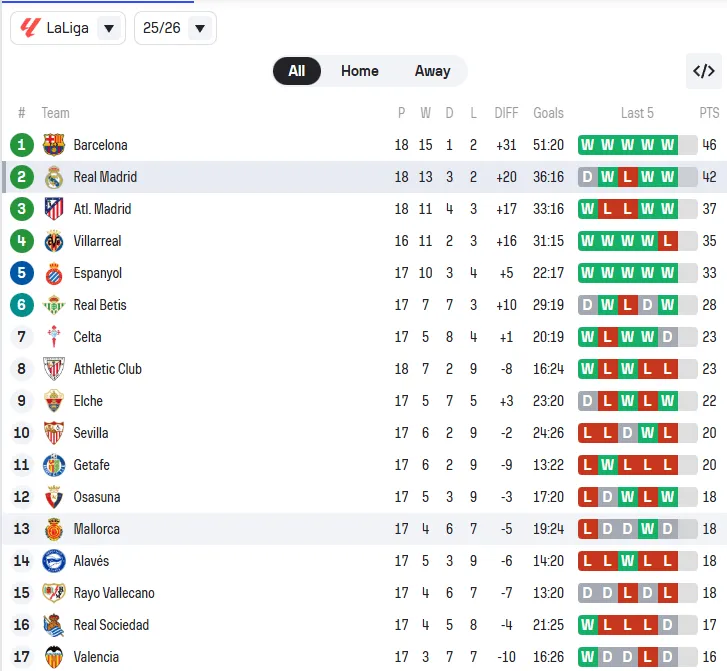
Task: Open the LaLiga league dropdown
Action: 68,28
